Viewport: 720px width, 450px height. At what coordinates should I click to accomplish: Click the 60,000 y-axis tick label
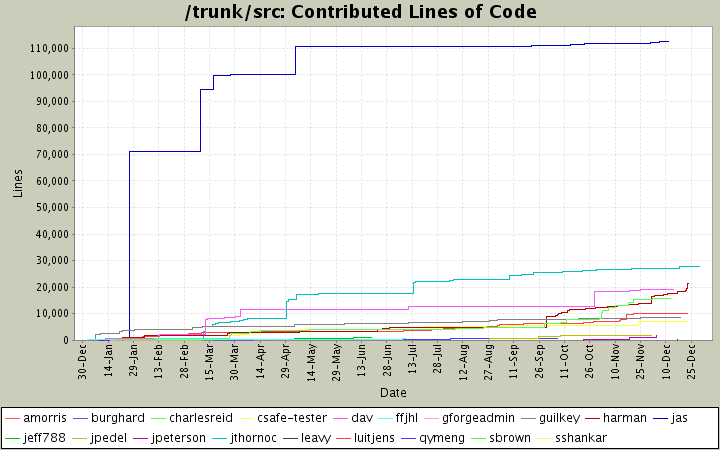(52, 181)
